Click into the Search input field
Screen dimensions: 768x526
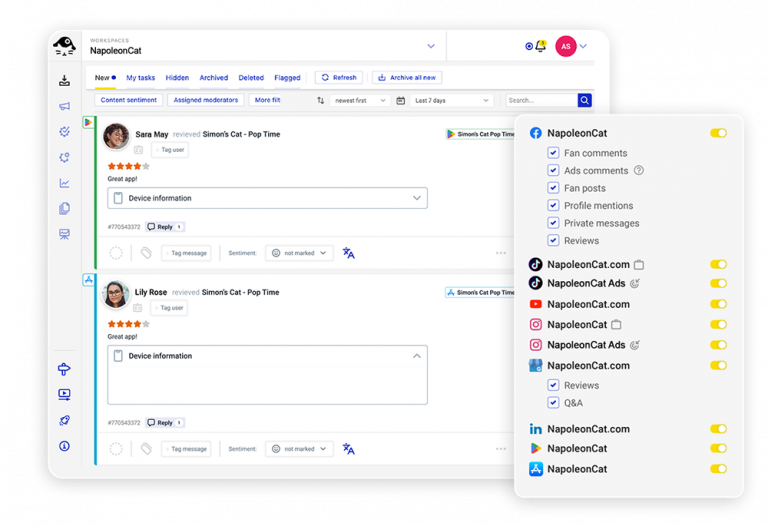[x=542, y=100]
